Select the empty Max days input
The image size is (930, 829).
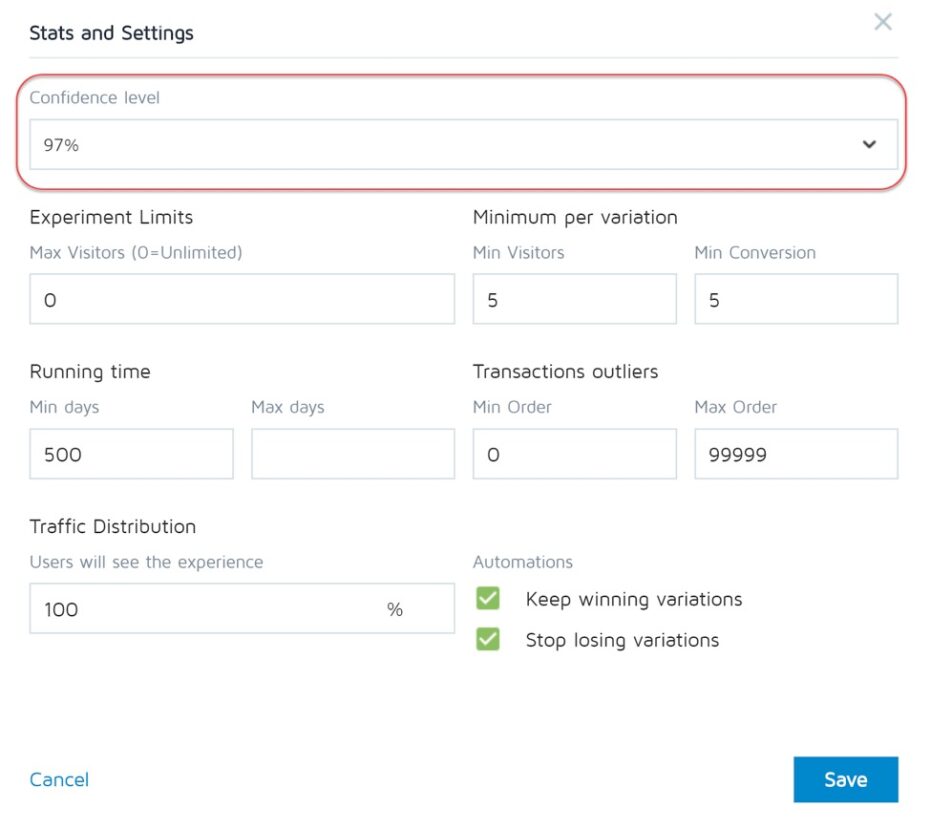coord(352,453)
